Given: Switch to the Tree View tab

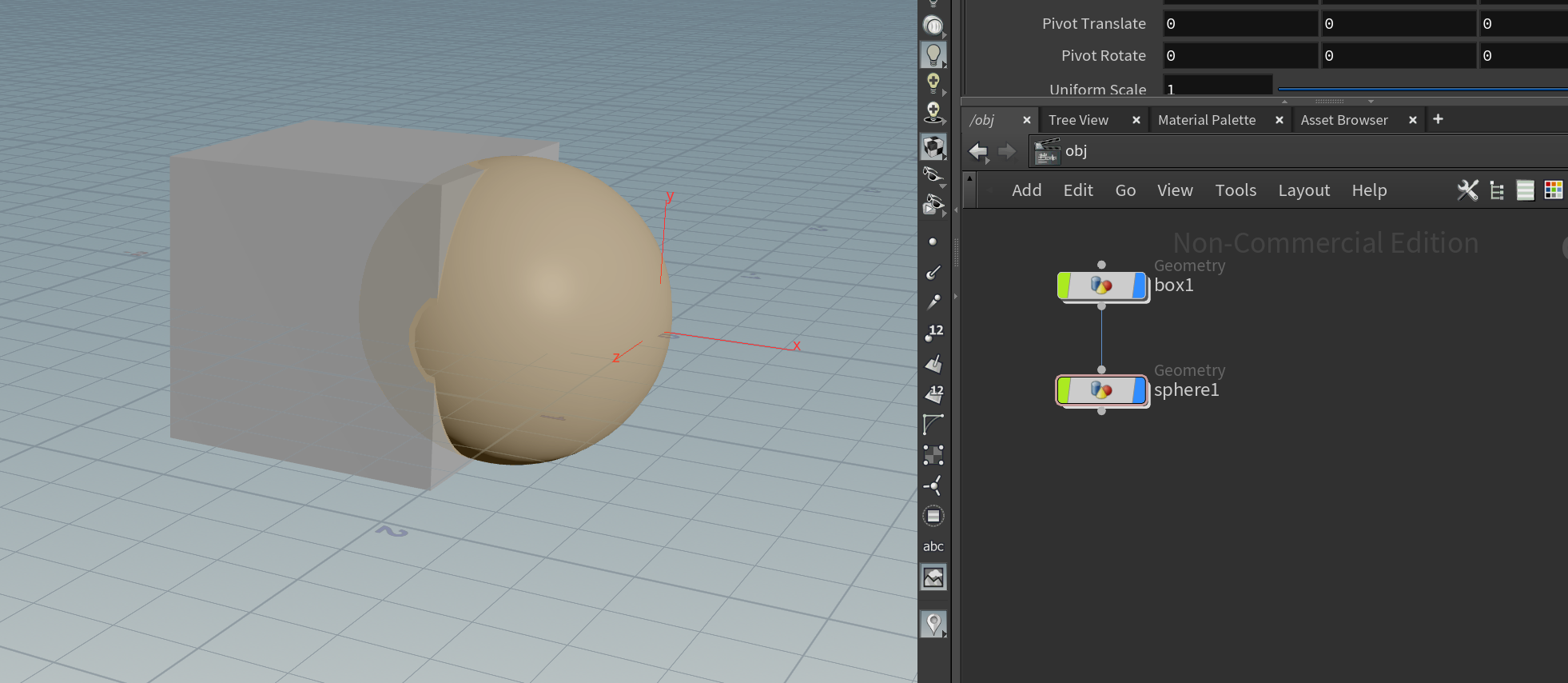Looking at the screenshot, I should [x=1078, y=120].
